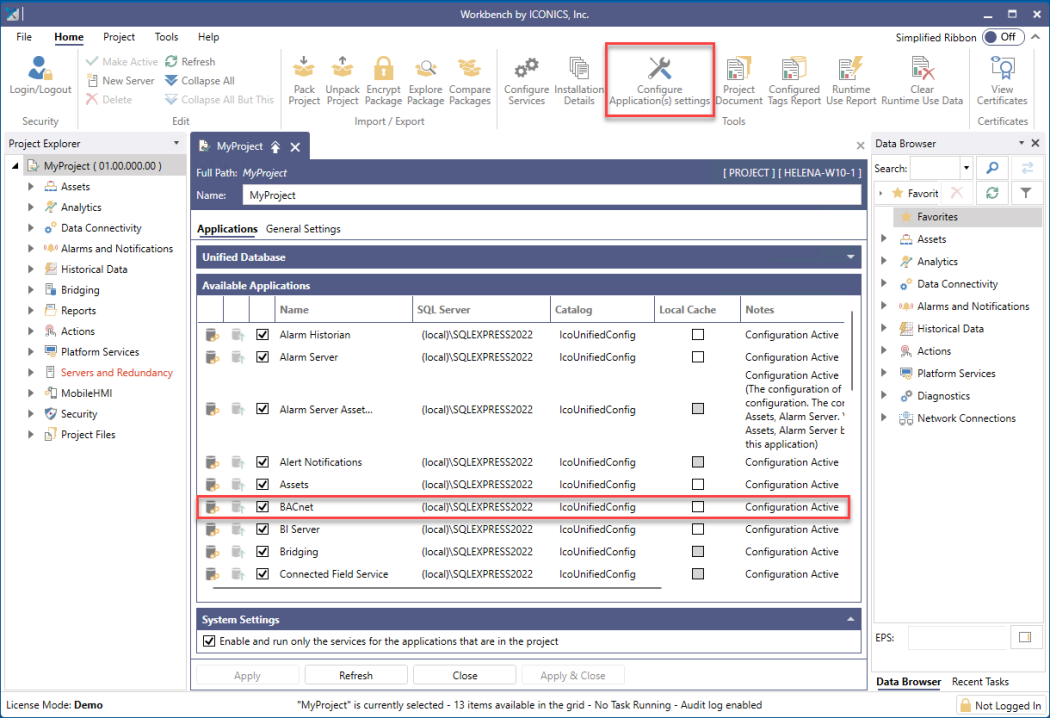Click the Refresh button at the bottom
The height and width of the screenshot is (718, 1050).
pos(356,676)
